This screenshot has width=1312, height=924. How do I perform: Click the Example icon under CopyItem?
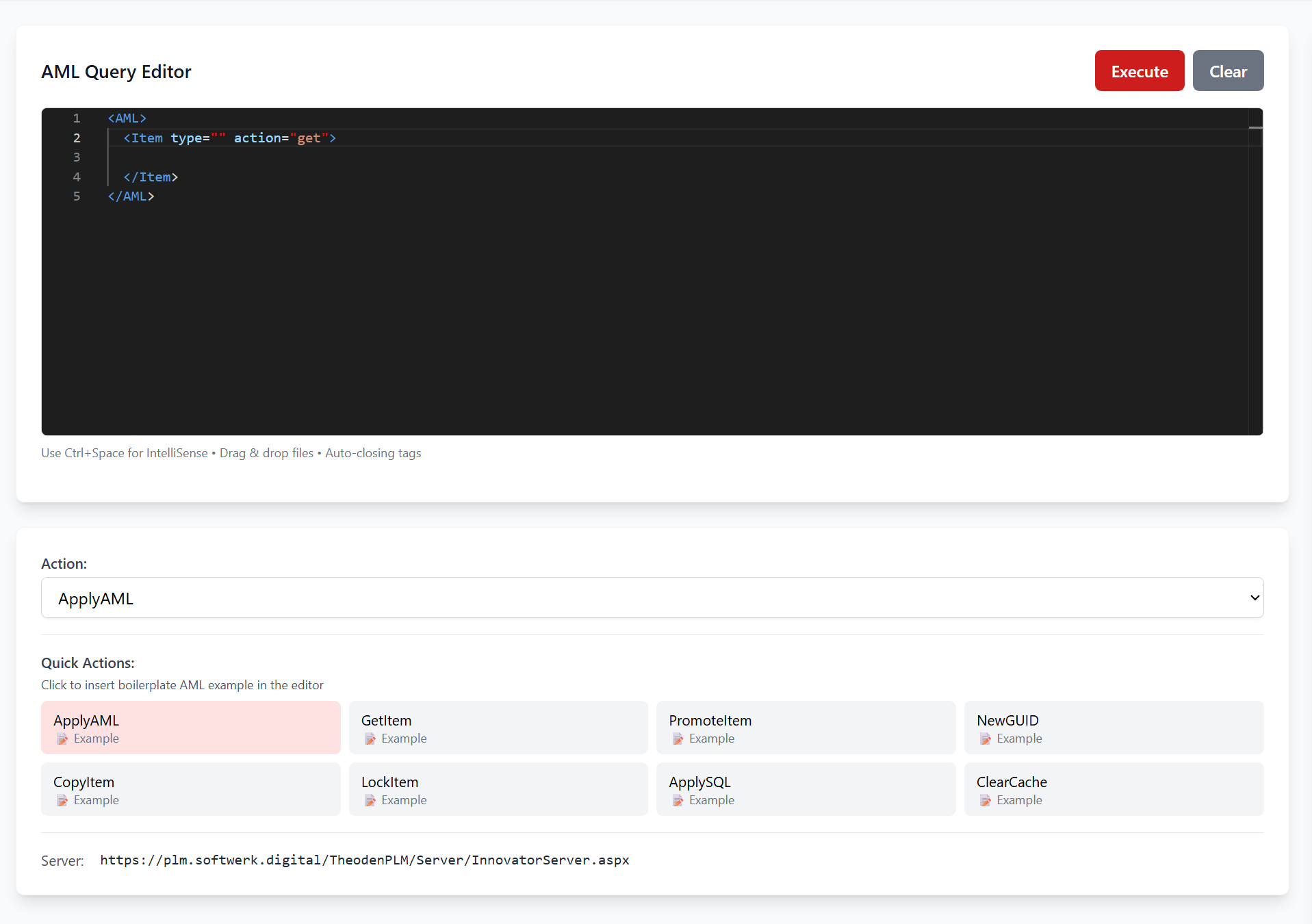pos(62,800)
